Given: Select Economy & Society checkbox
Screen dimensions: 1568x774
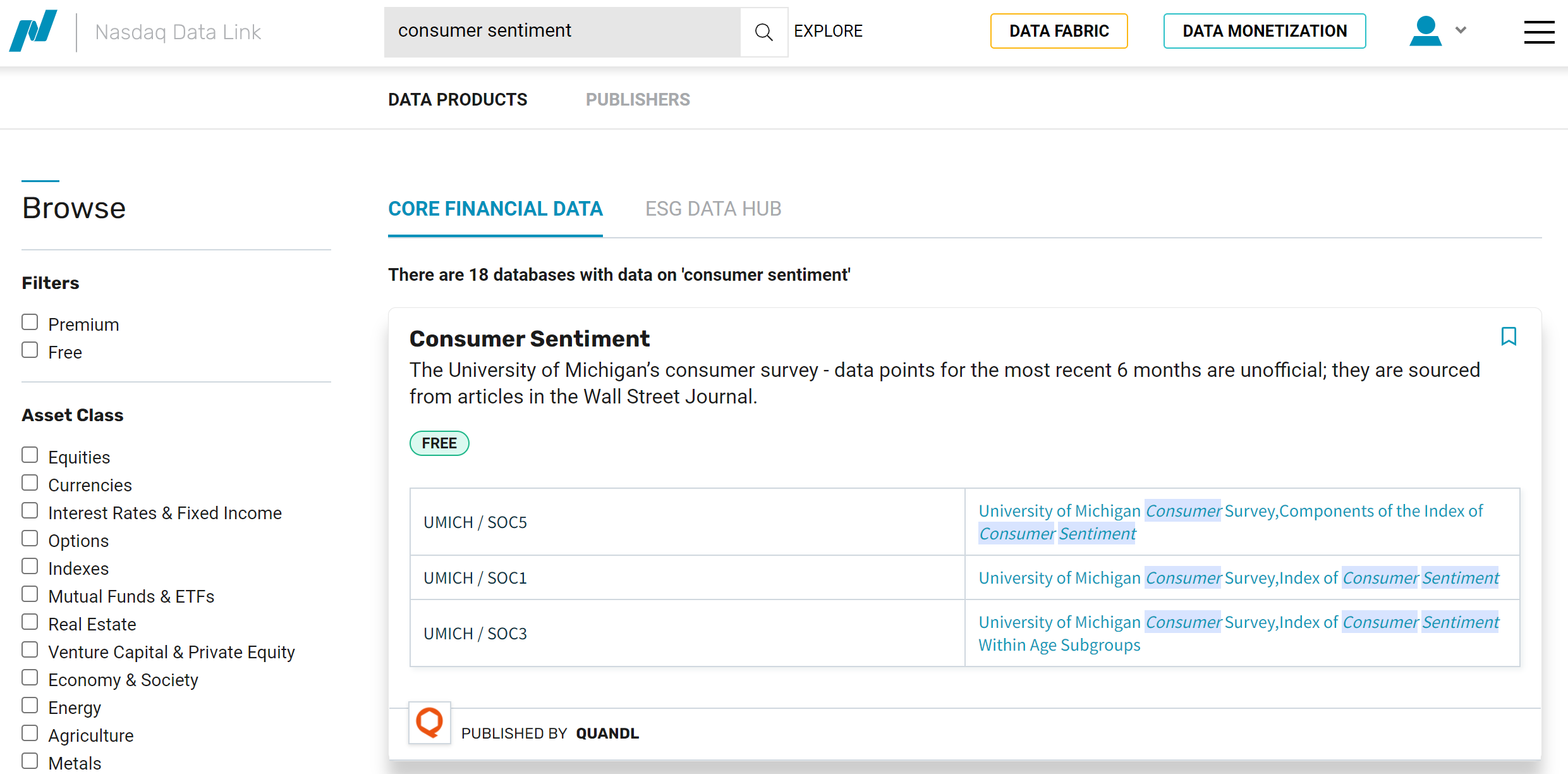Looking at the screenshot, I should click(30, 678).
